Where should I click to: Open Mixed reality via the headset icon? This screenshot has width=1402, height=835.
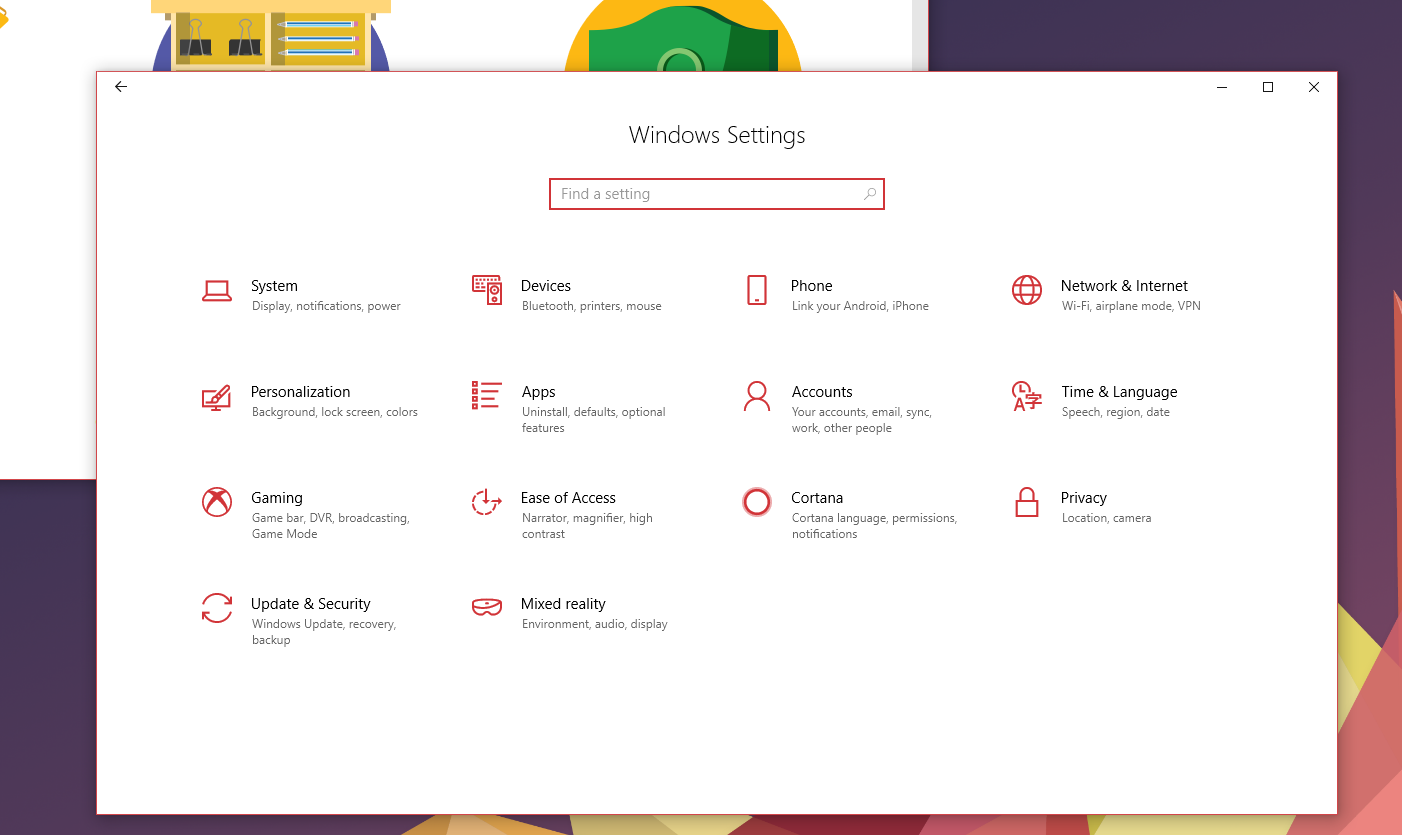point(486,608)
